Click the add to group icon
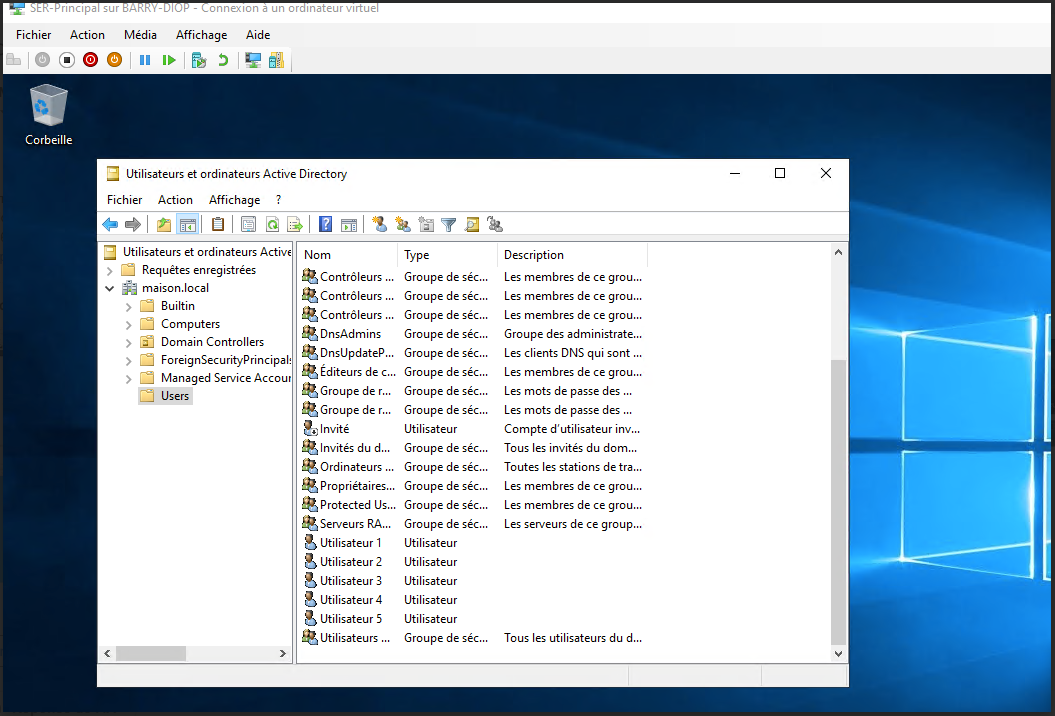The image size is (1055, 716). pyautogui.click(x=495, y=224)
